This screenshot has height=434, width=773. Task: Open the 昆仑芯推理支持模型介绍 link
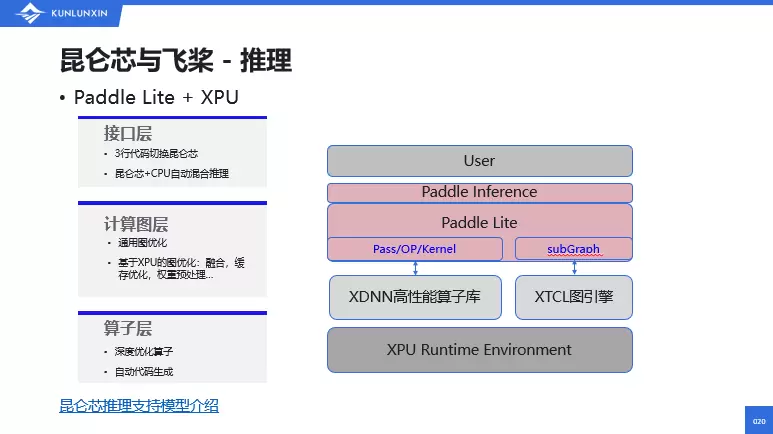(139, 405)
